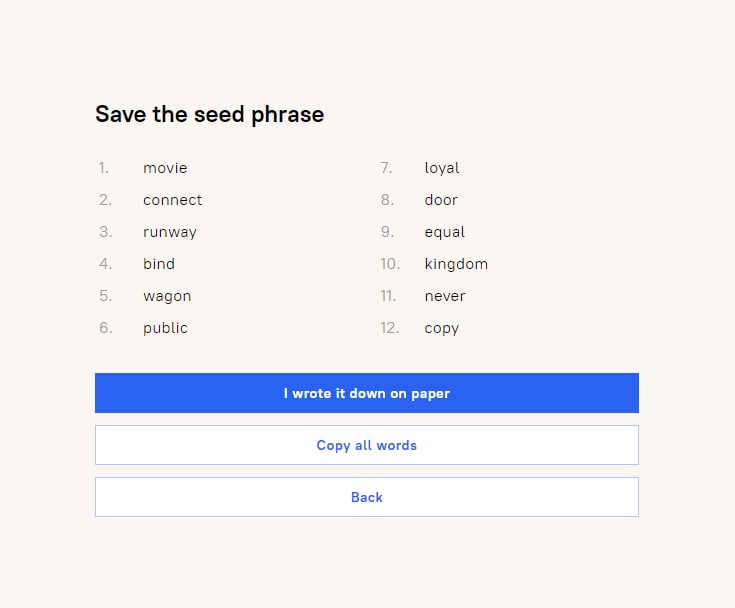Select the first seed word 'movie'
This screenshot has width=735, height=608.
pyautogui.click(x=165, y=168)
